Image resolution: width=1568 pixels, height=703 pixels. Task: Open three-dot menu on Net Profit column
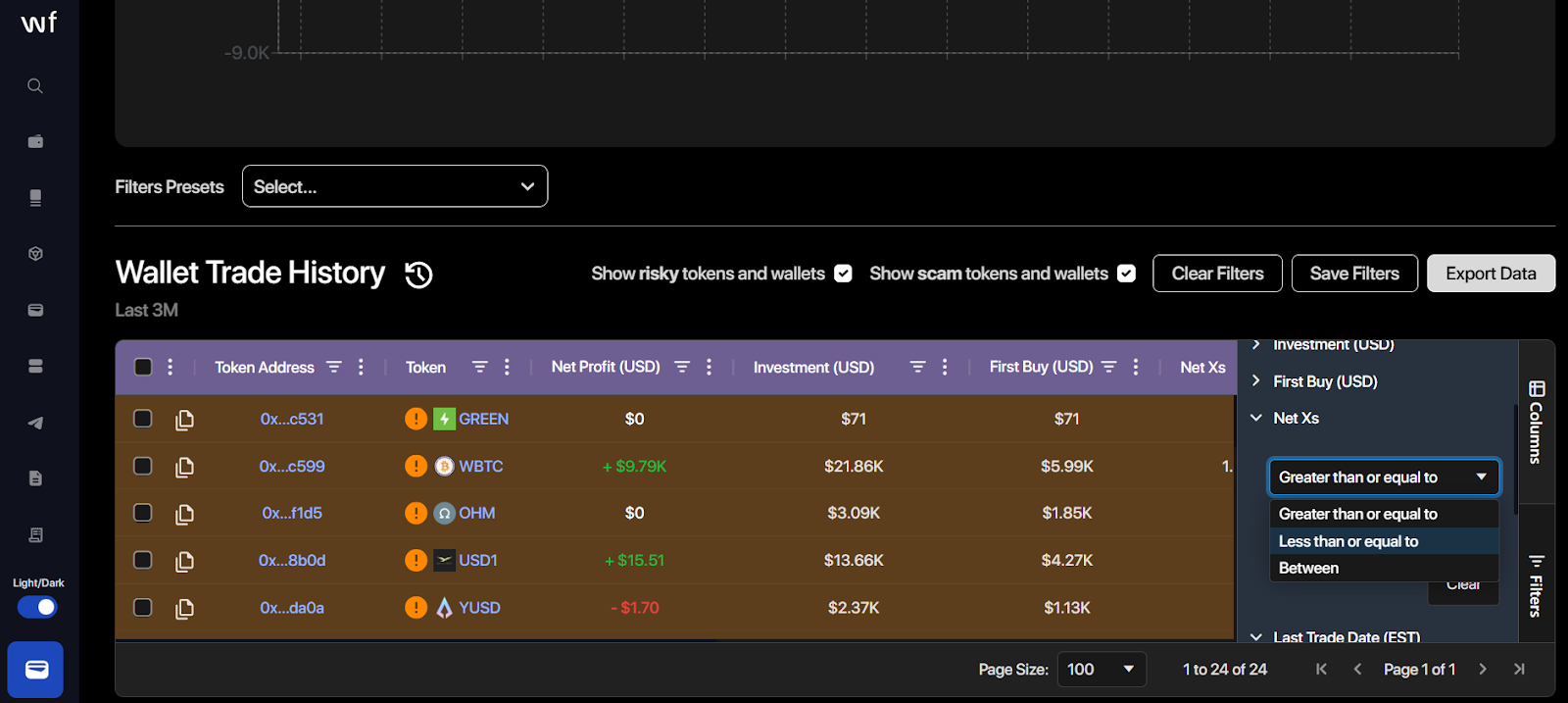click(x=710, y=367)
